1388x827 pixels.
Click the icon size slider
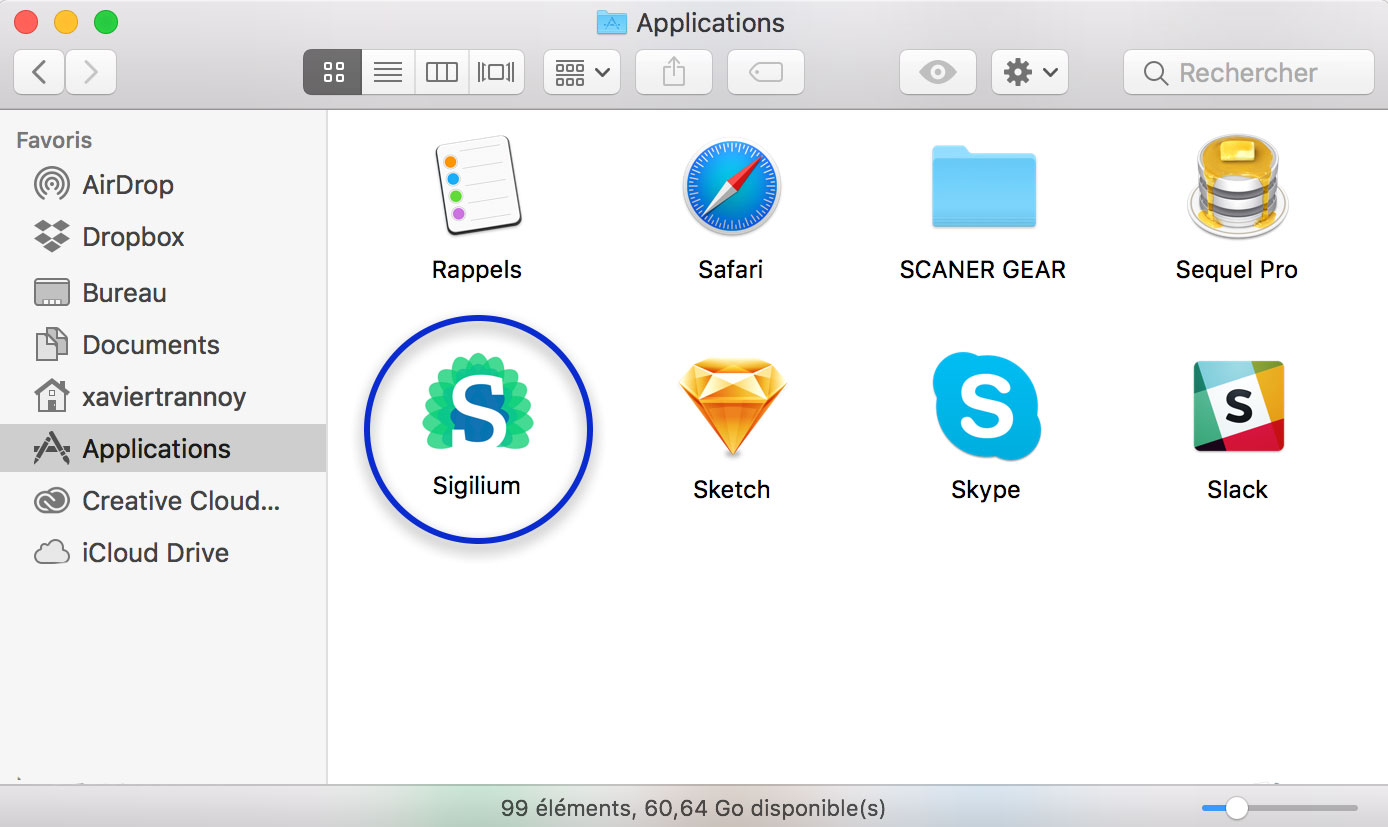(1280, 807)
